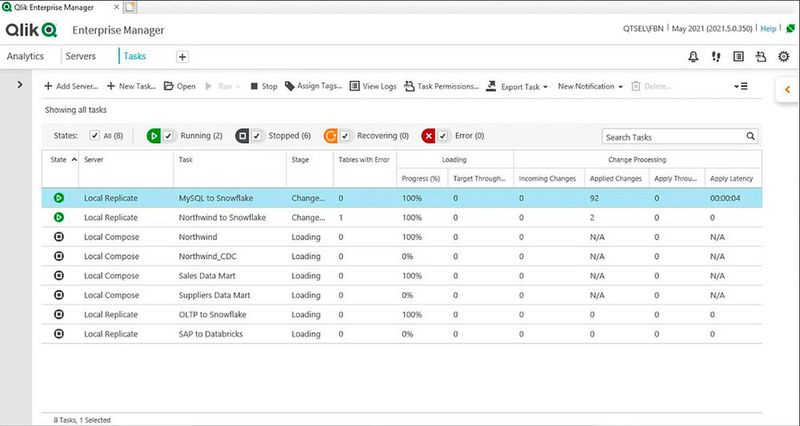Open Task Permissions from the toolbar
Image resolution: width=800 pixels, height=426 pixels.
pos(441,86)
